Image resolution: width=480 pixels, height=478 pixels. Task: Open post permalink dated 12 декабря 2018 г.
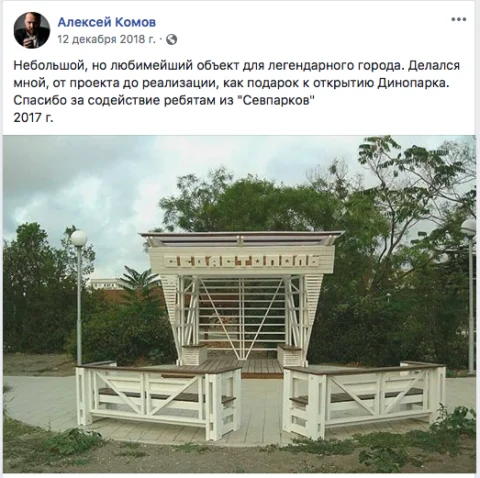click(107, 39)
